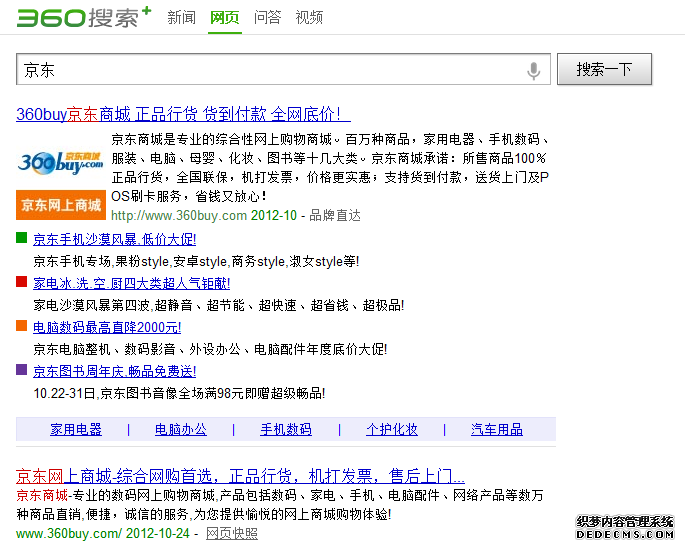
Task: Click the red square bullet beside 家电冰洗空厨
Action: pos(21,282)
